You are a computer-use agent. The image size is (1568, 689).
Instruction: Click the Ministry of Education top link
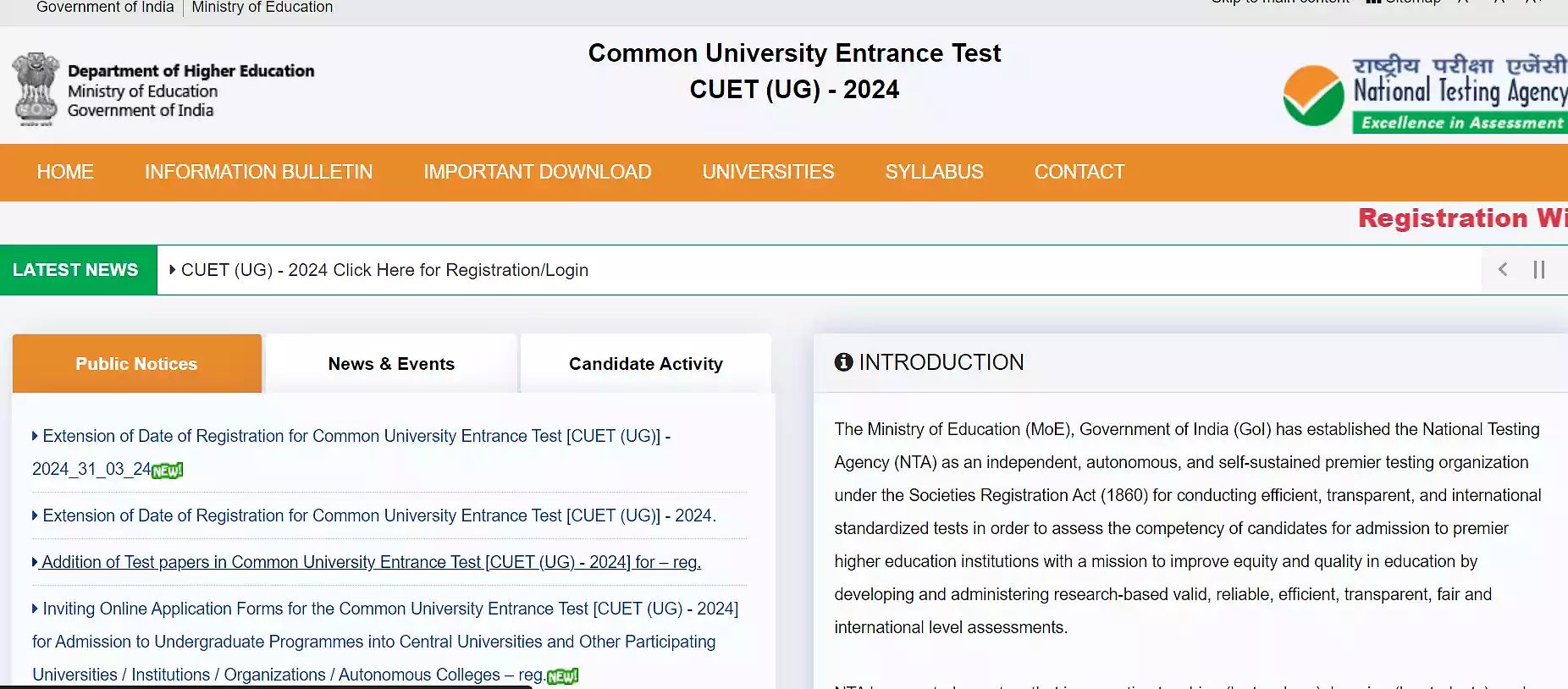tap(262, 8)
